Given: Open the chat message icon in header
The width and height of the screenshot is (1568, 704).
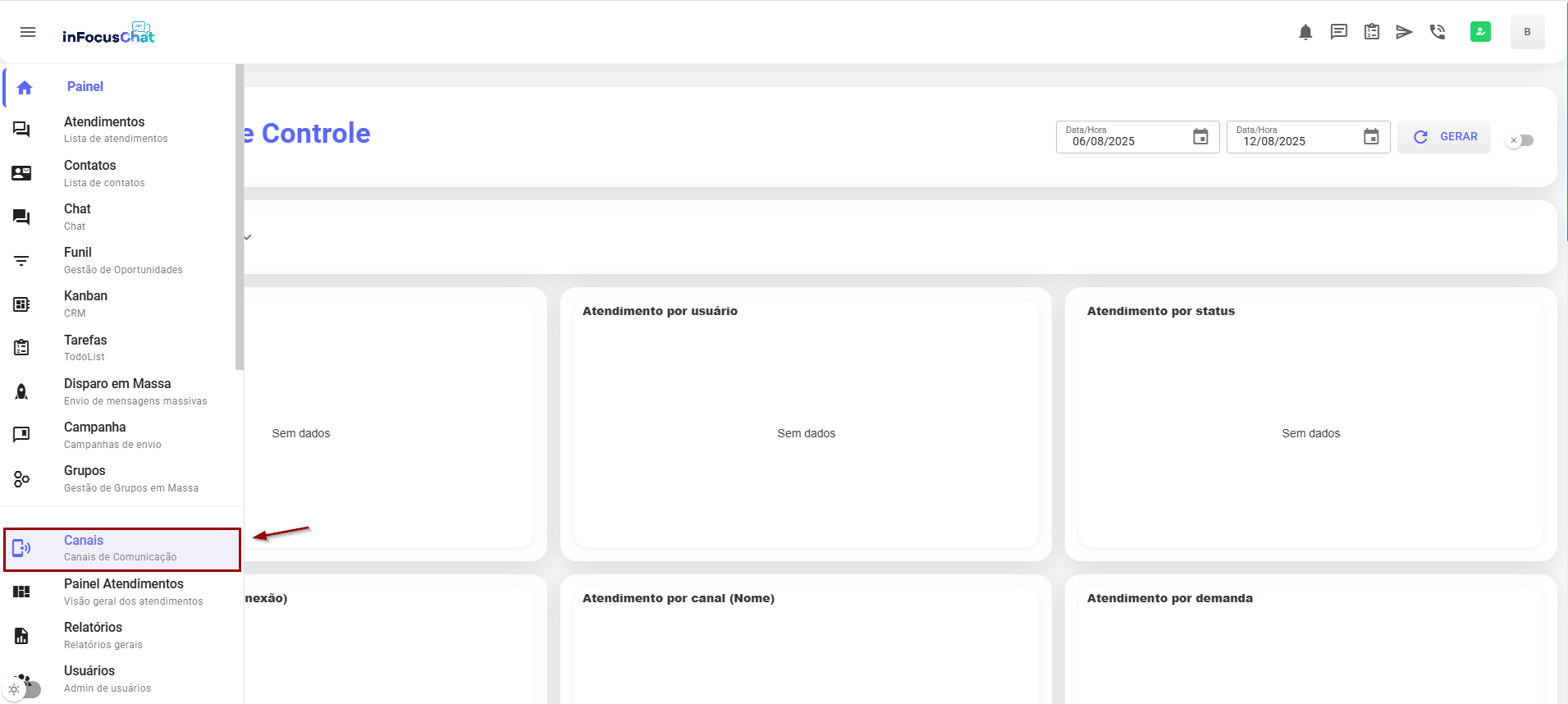Looking at the screenshot, I should (1338, 32).
